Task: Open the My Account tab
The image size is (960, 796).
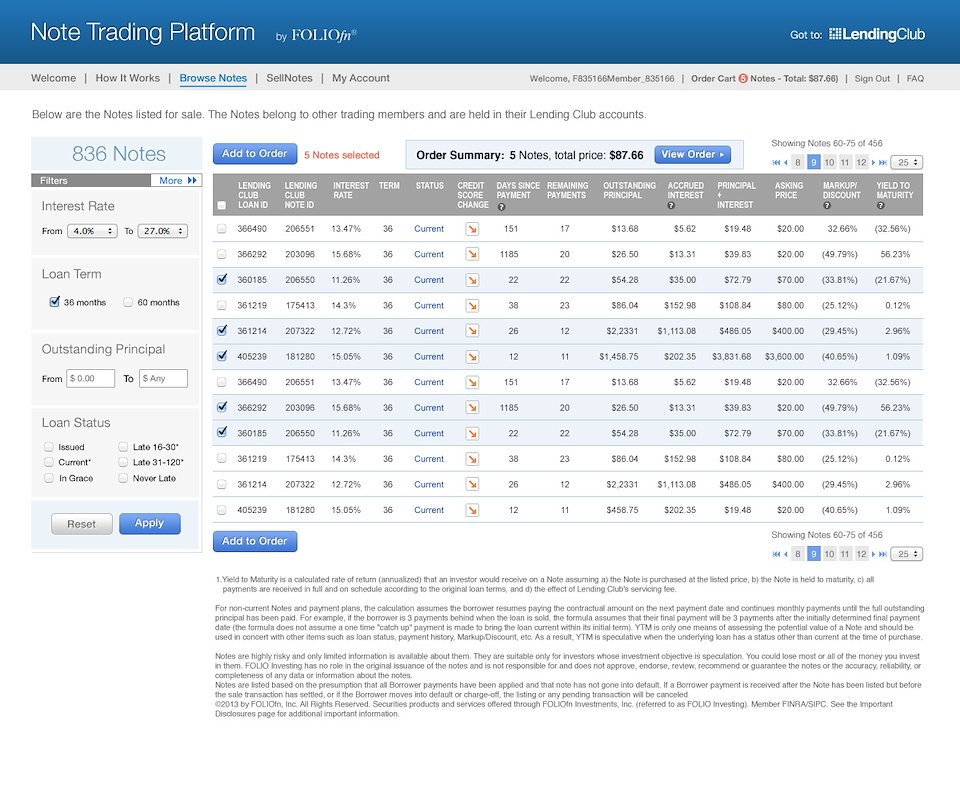Action: coord(361,78)
